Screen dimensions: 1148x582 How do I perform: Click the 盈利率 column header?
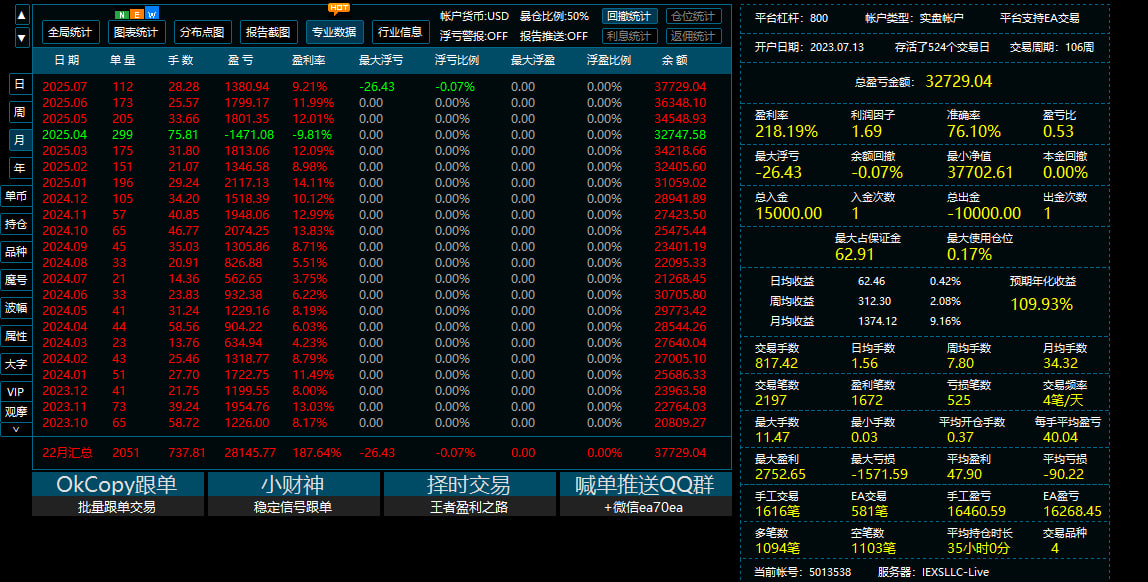[x=308, y=60]
